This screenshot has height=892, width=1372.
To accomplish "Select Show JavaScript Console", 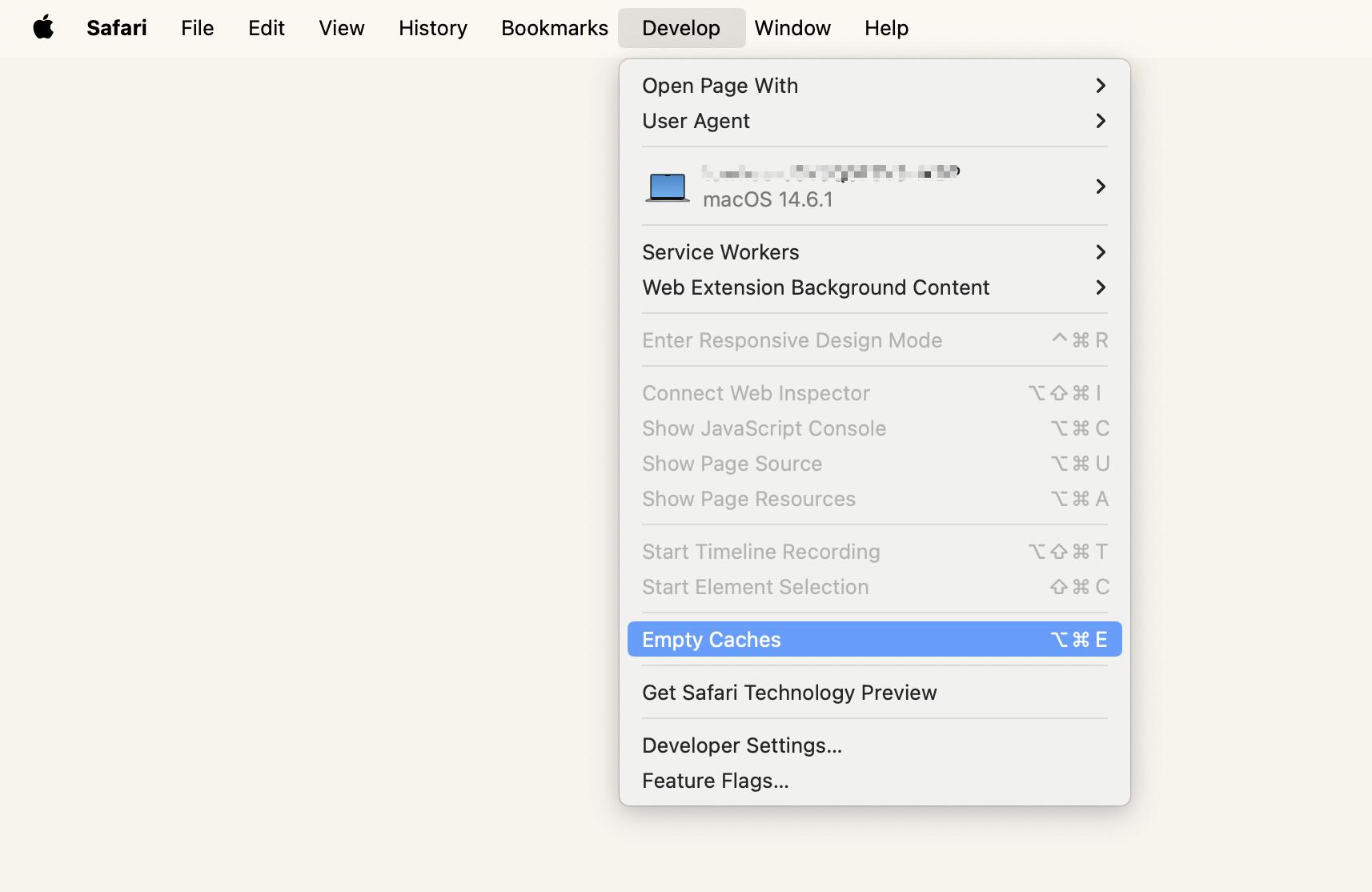I will [x=875, y=428].
